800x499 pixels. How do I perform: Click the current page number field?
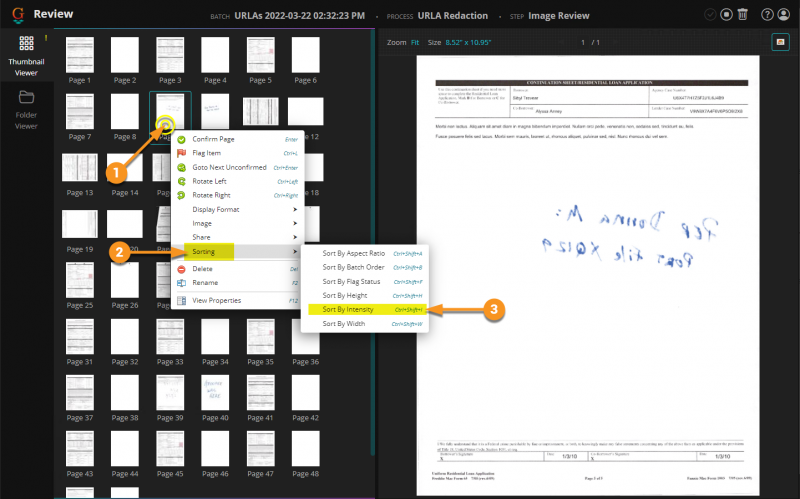pos(583,42)
